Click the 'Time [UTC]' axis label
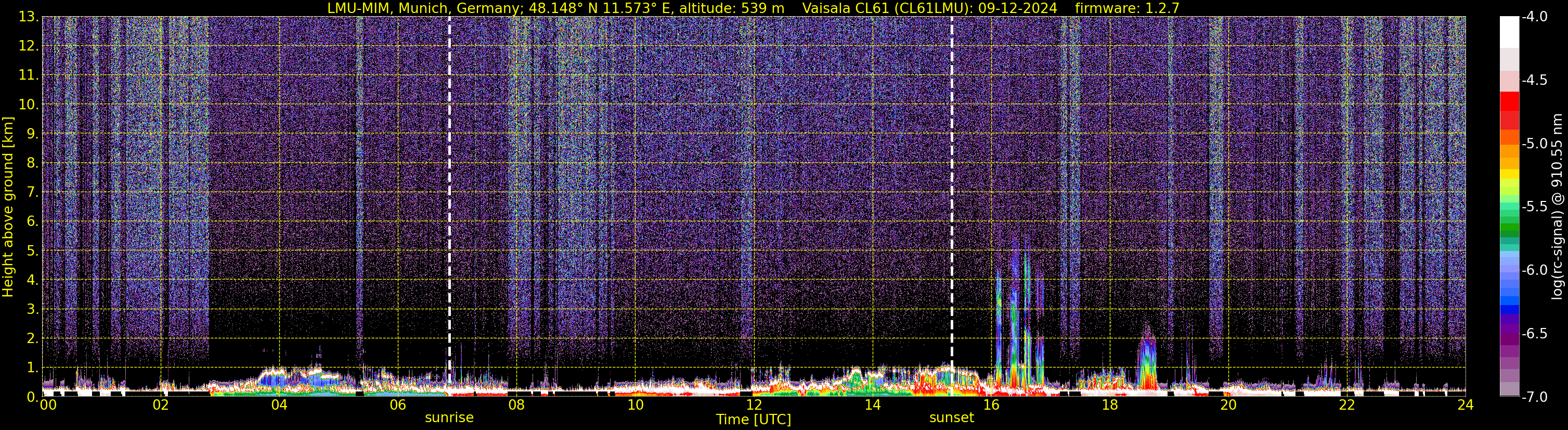The image size is (1568, 430). point(754,420)
